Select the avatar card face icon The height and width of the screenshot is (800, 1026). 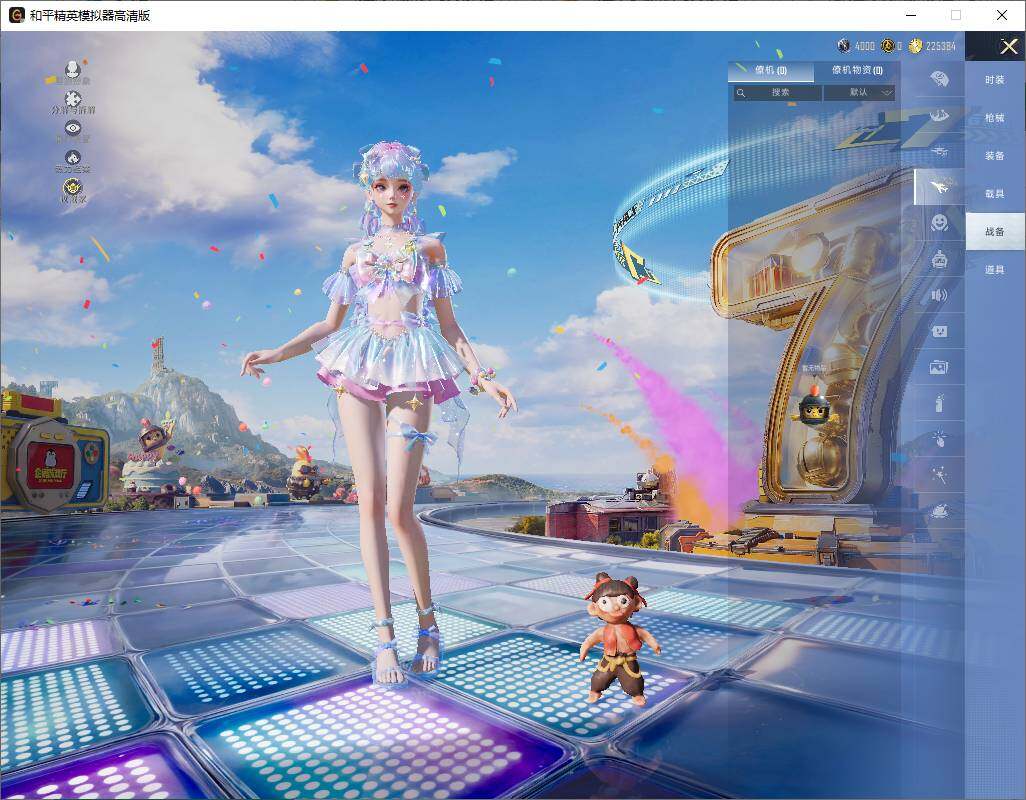[x=940, y=332]
